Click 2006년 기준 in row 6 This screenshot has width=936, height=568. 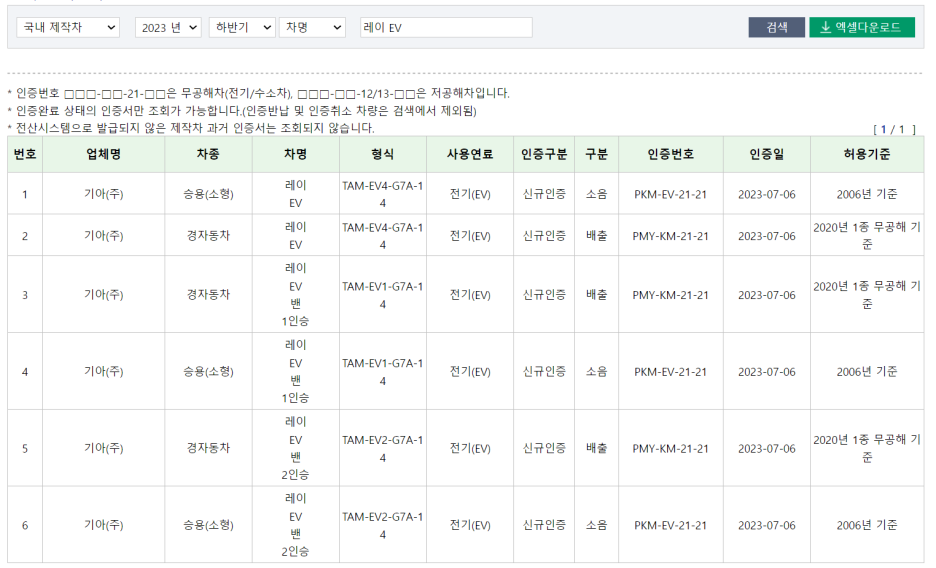(x=867, y=525)
